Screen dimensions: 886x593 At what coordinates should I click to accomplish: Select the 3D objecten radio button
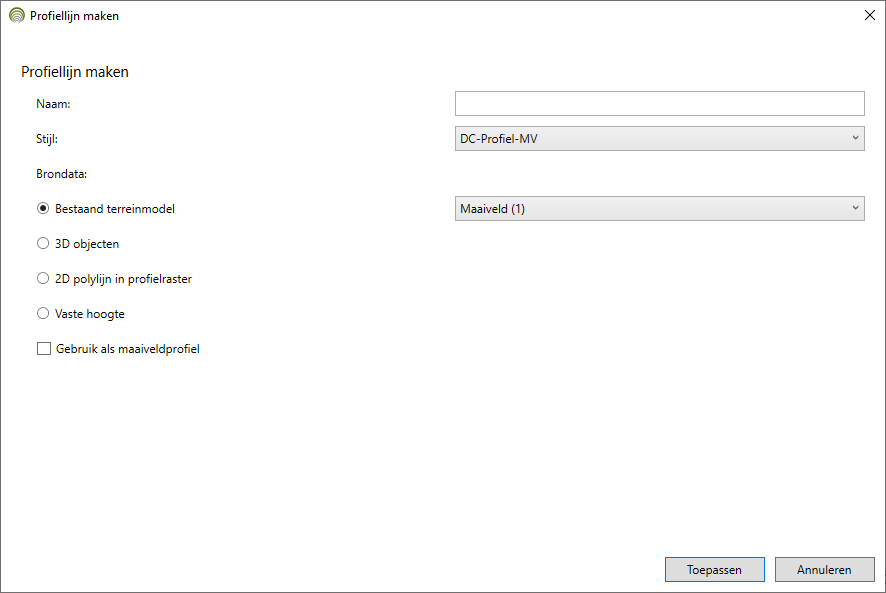[x=43, y=244]
